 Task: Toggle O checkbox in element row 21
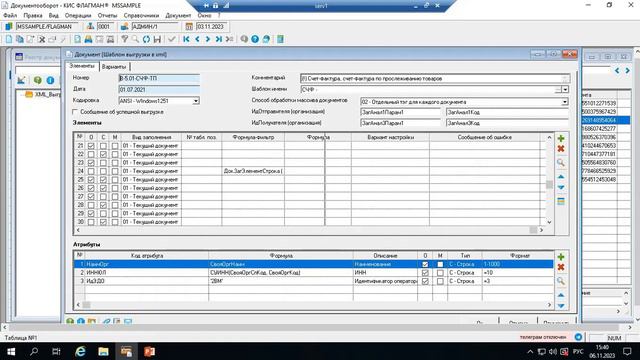pos(91,146)
